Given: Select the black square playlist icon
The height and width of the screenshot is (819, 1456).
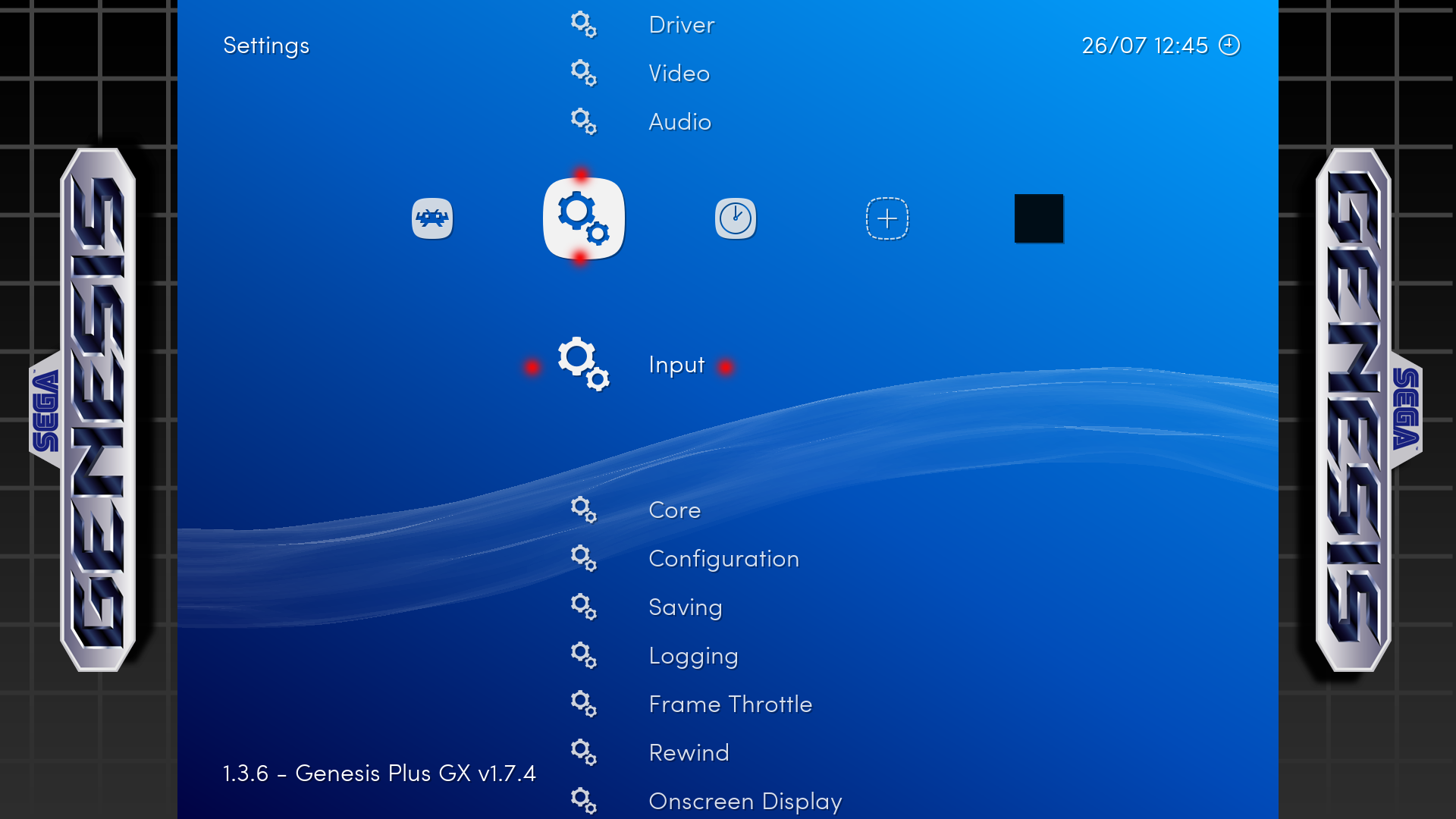Looking at the screenshot, I should pyautogui.click(x=1038, y=218).
